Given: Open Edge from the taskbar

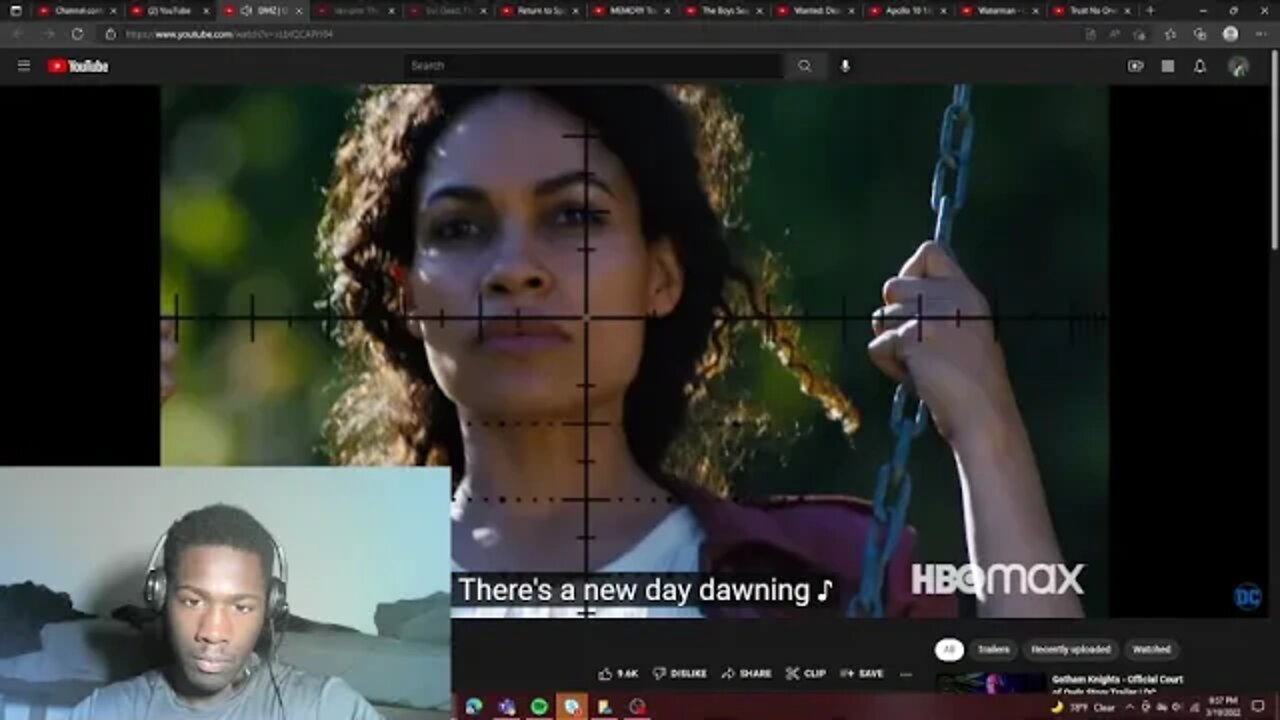Looking at the screenshot, I should (474, 707).
